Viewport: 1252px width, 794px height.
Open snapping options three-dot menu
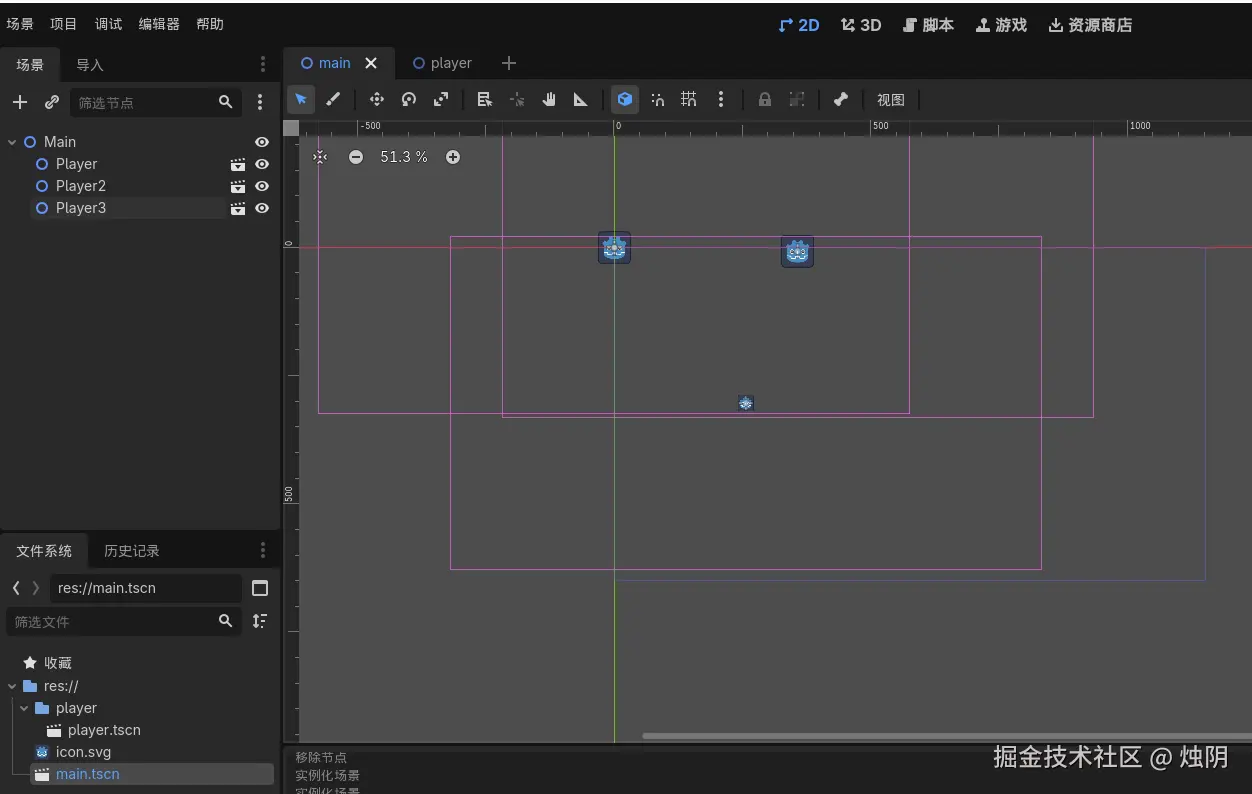click(721, 99)
